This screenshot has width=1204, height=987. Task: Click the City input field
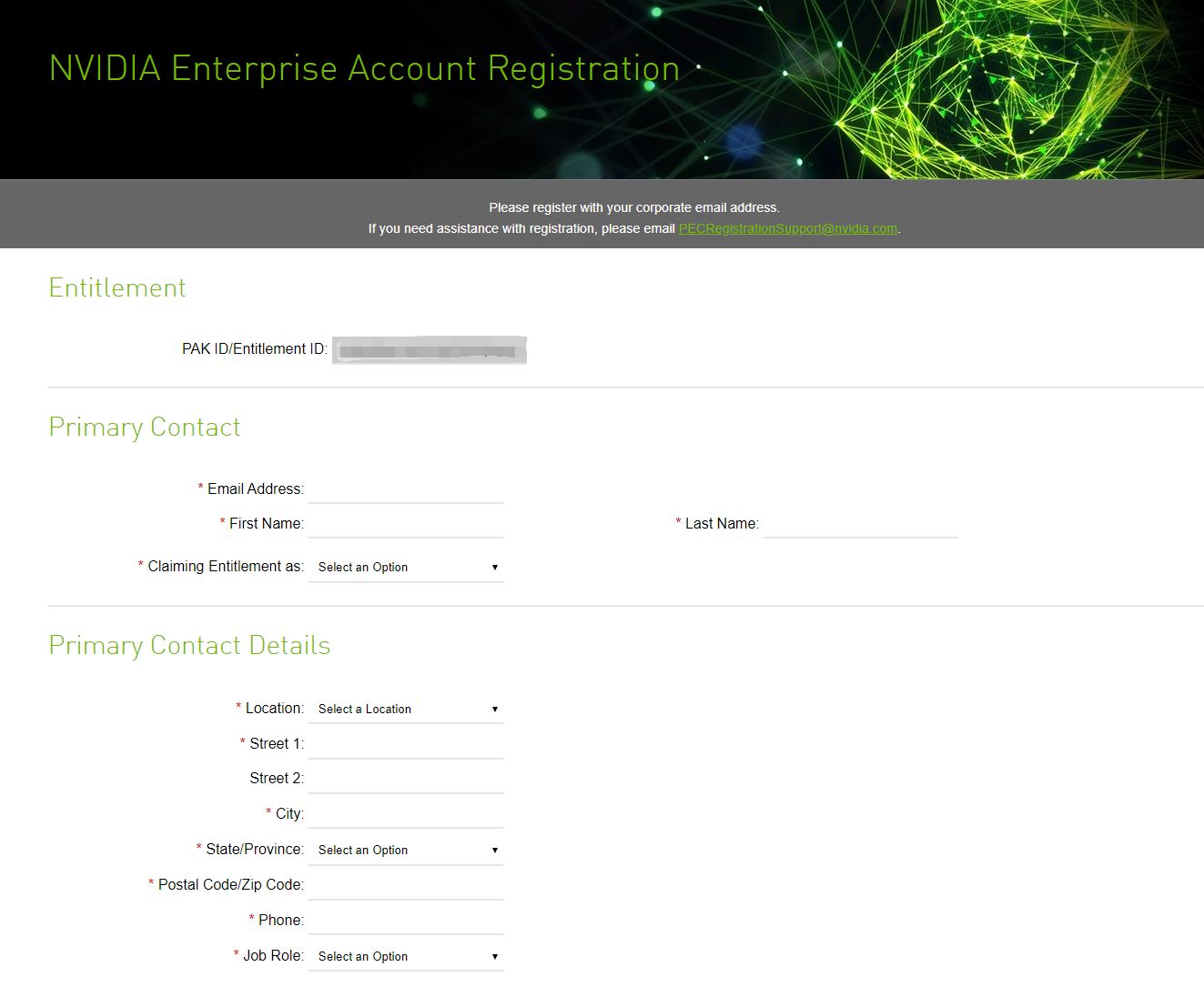coord(406,813)
